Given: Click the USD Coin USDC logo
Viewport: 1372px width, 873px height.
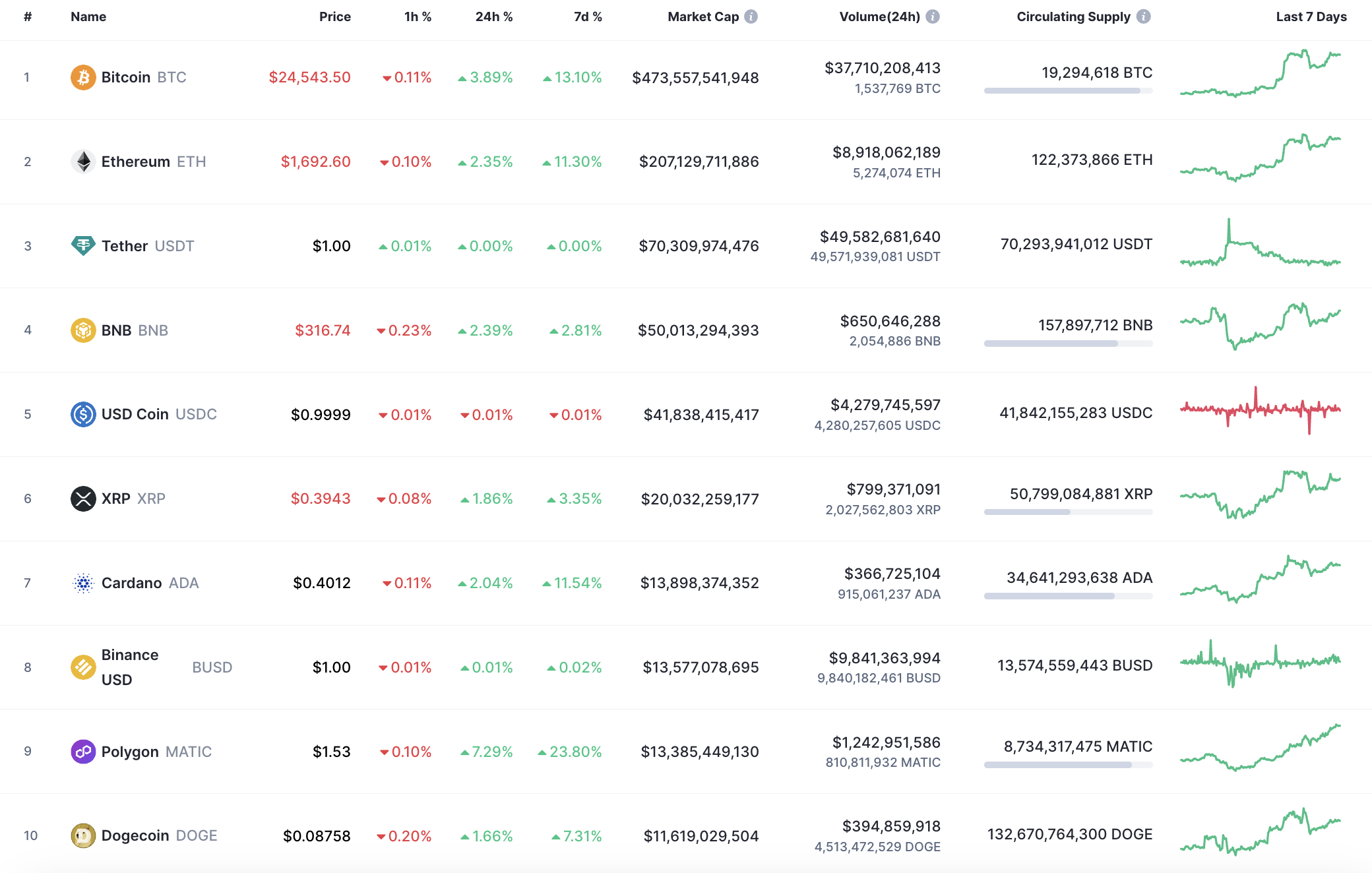Looking at the screenshot, I should click(83, 414).
